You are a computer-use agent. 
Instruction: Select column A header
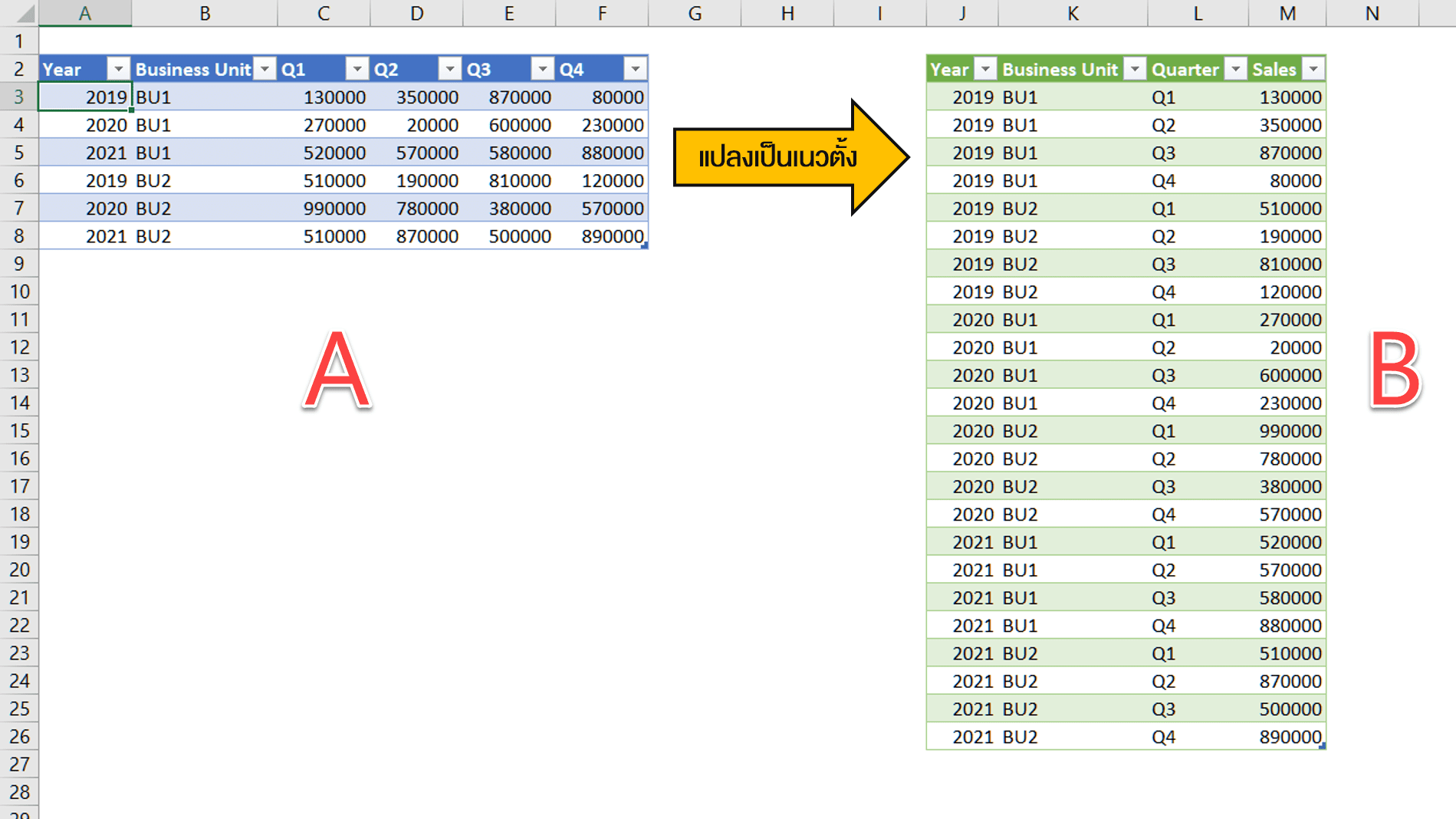[84, 13]
